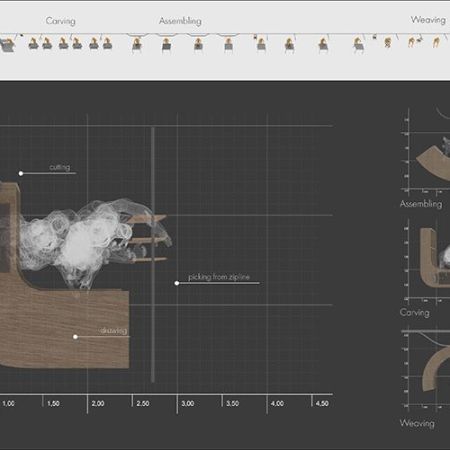Open the Carving thumbnail diagram on right

(425, 261)
